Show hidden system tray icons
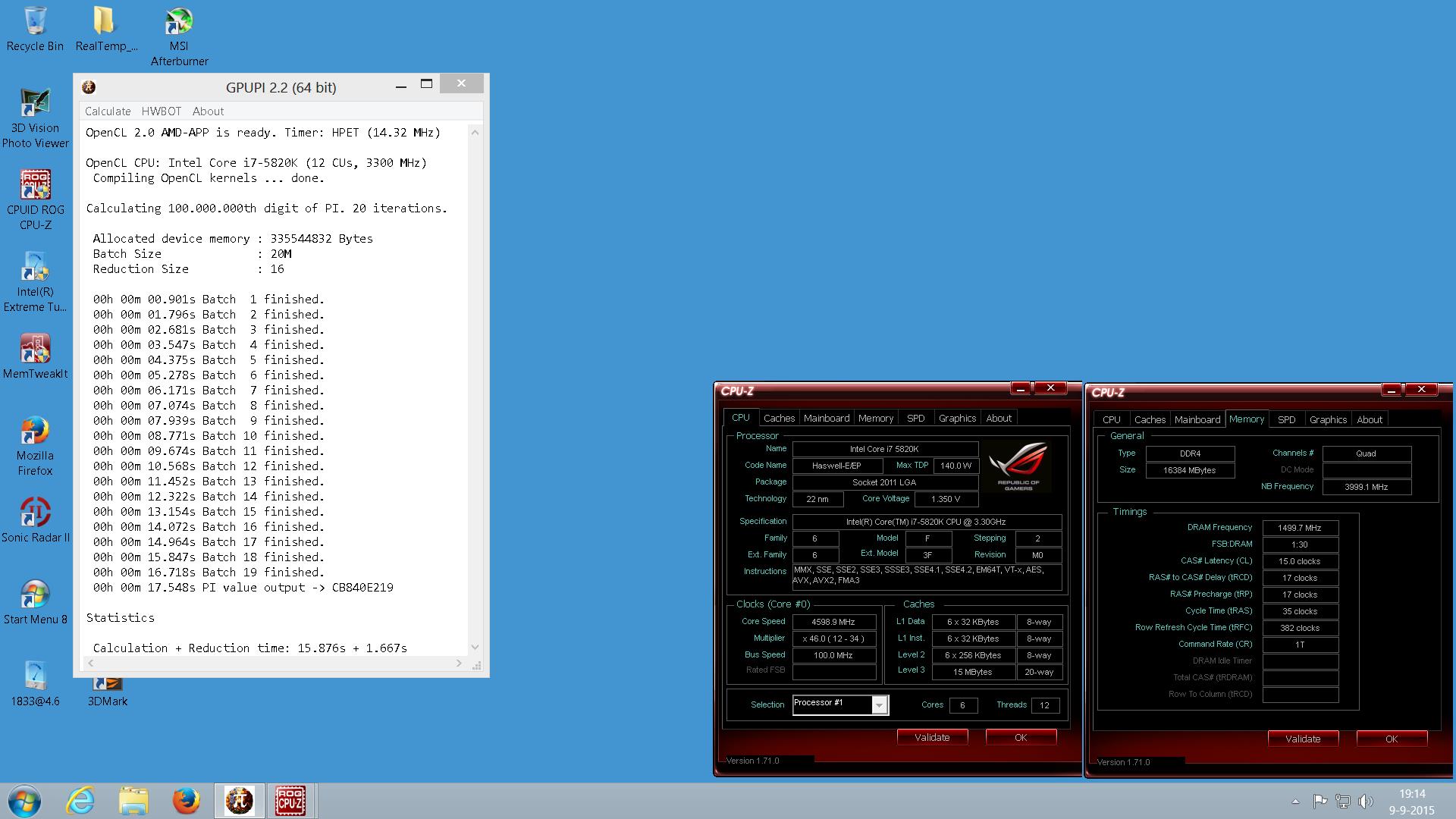 pyautogui.click(x=1295, y=801)
